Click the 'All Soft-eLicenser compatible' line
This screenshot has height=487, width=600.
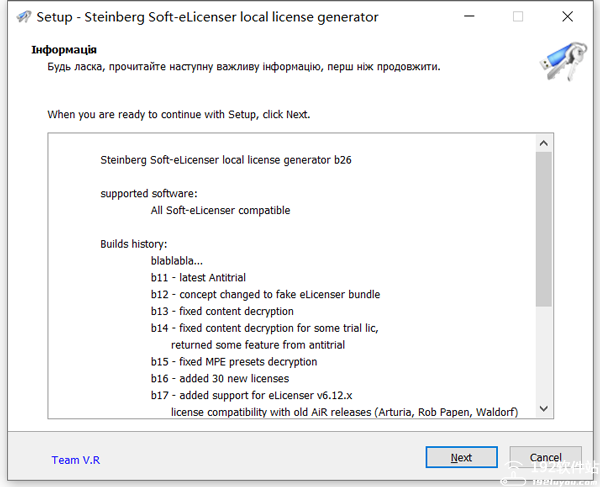click(220, 210)
